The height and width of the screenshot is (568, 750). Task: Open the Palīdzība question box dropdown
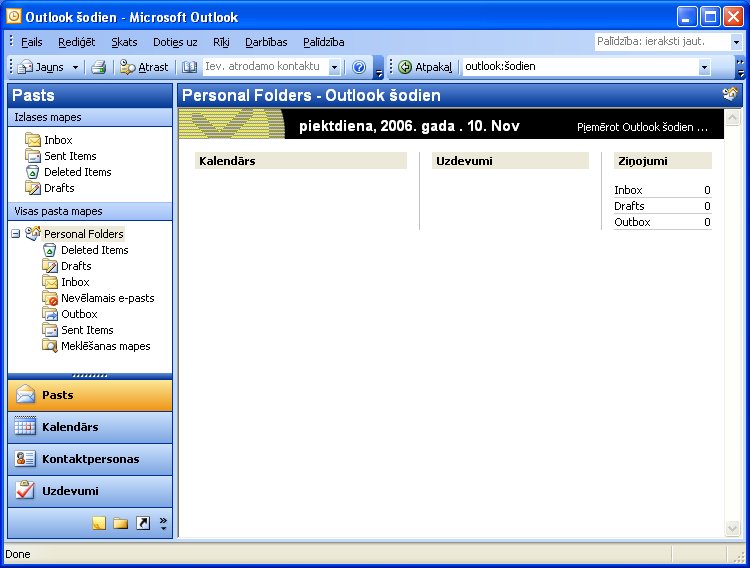(x=736, y=42)
